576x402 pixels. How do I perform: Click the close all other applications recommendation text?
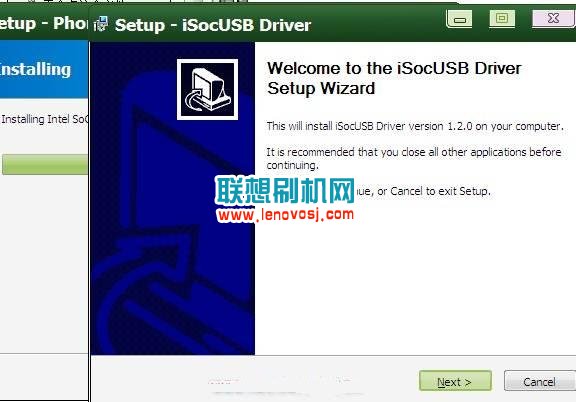(414, 158)
